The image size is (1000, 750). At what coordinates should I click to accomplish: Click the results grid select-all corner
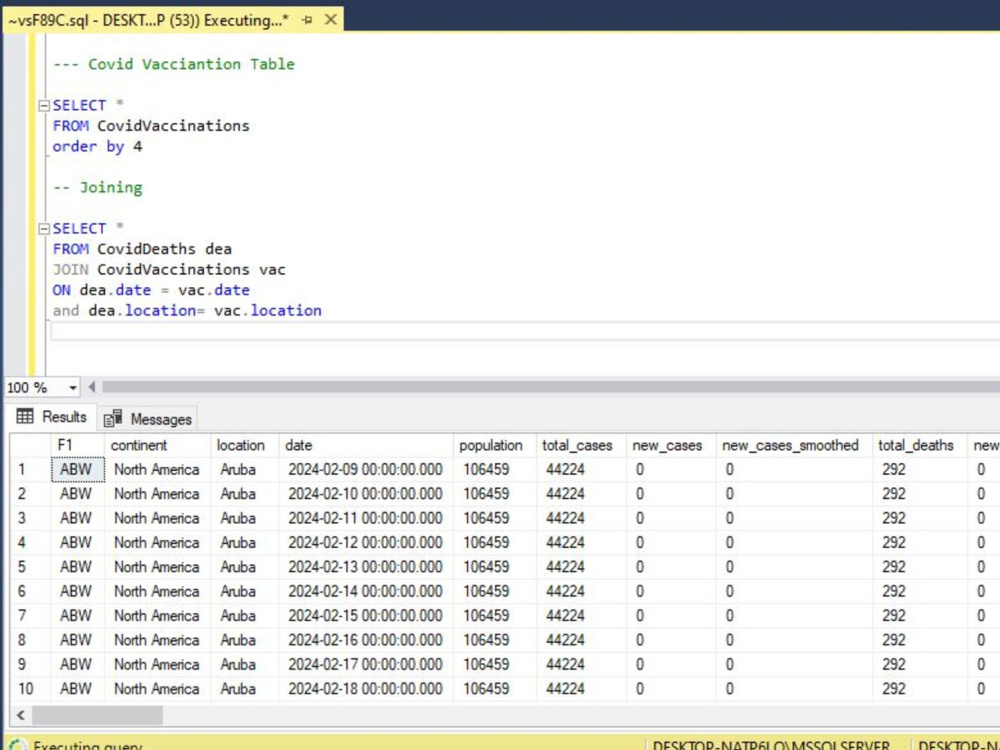[x=30, y=445]
